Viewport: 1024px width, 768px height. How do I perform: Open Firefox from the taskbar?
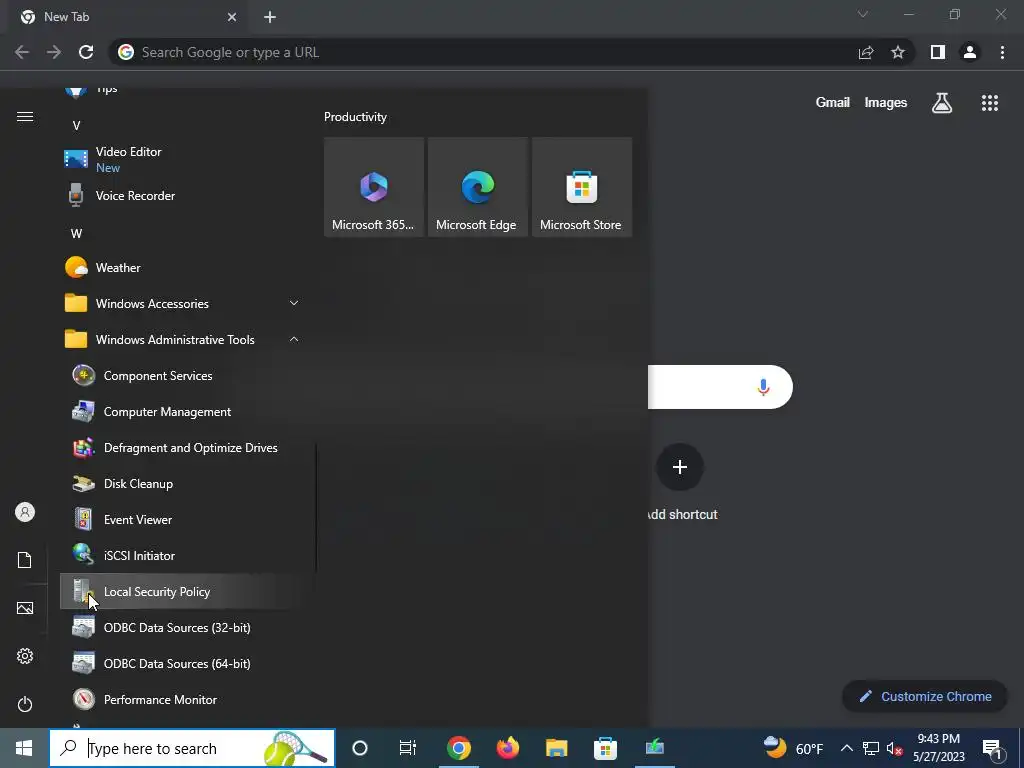point(507,748)
